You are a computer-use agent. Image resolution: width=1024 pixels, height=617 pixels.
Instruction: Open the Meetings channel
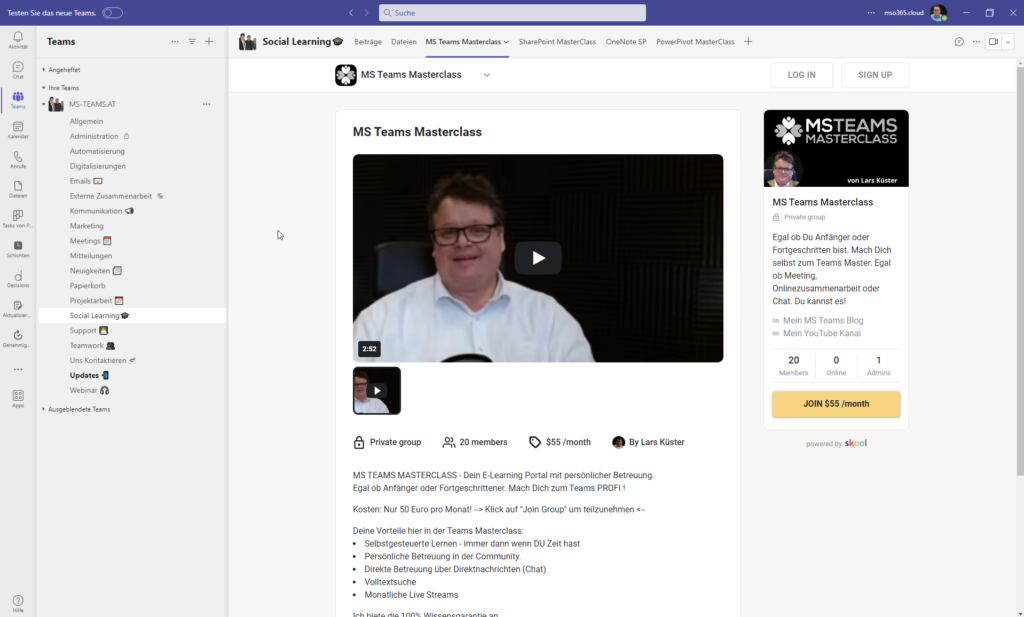85,241
